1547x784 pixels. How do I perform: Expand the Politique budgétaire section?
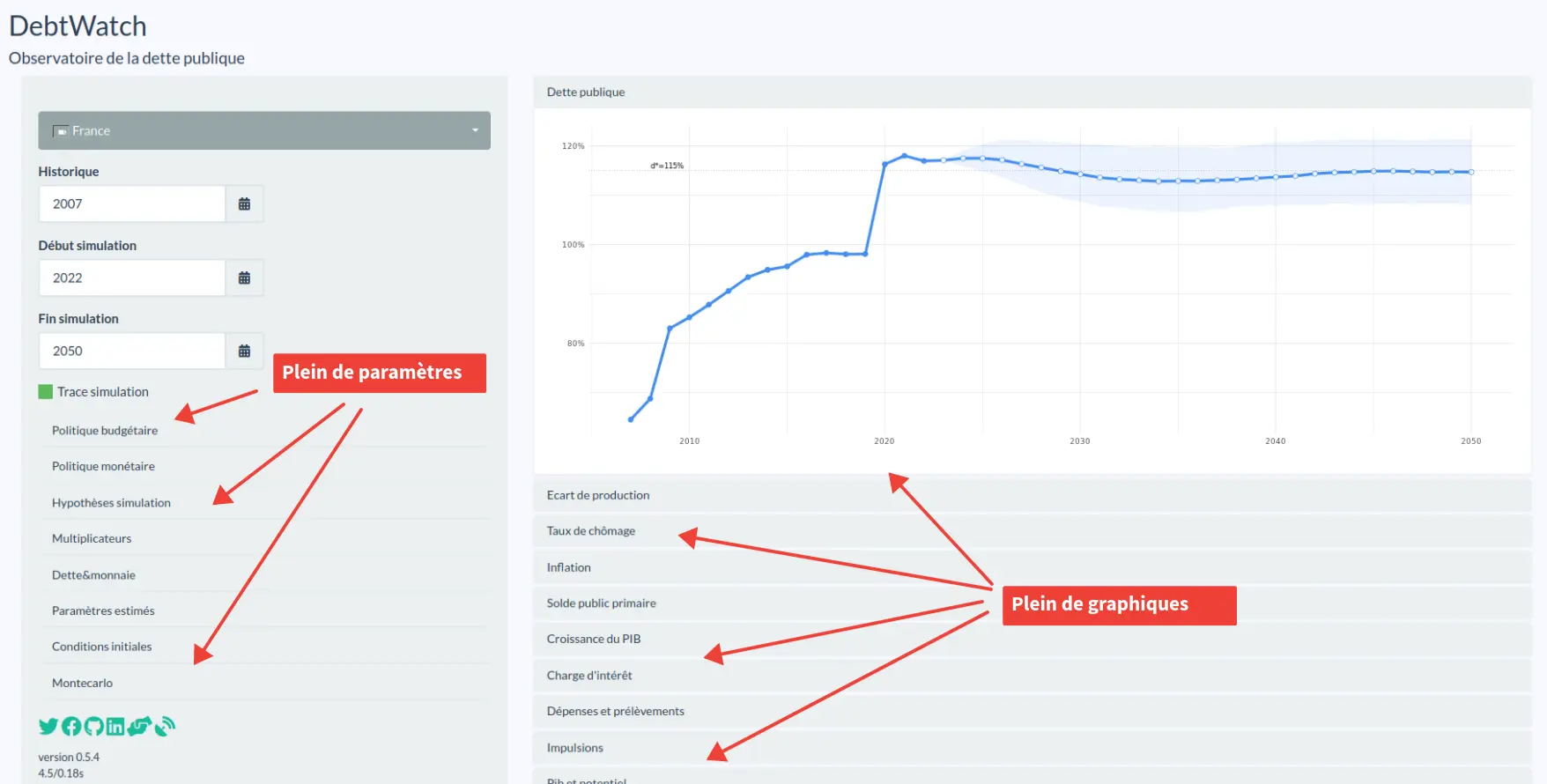(105, 431)
